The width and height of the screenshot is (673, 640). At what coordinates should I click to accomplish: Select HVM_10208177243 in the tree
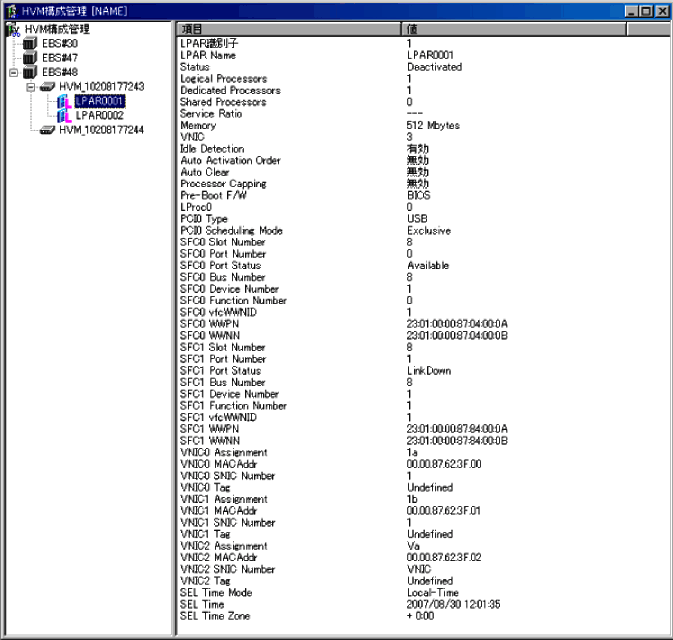click(x=101, y=87)
